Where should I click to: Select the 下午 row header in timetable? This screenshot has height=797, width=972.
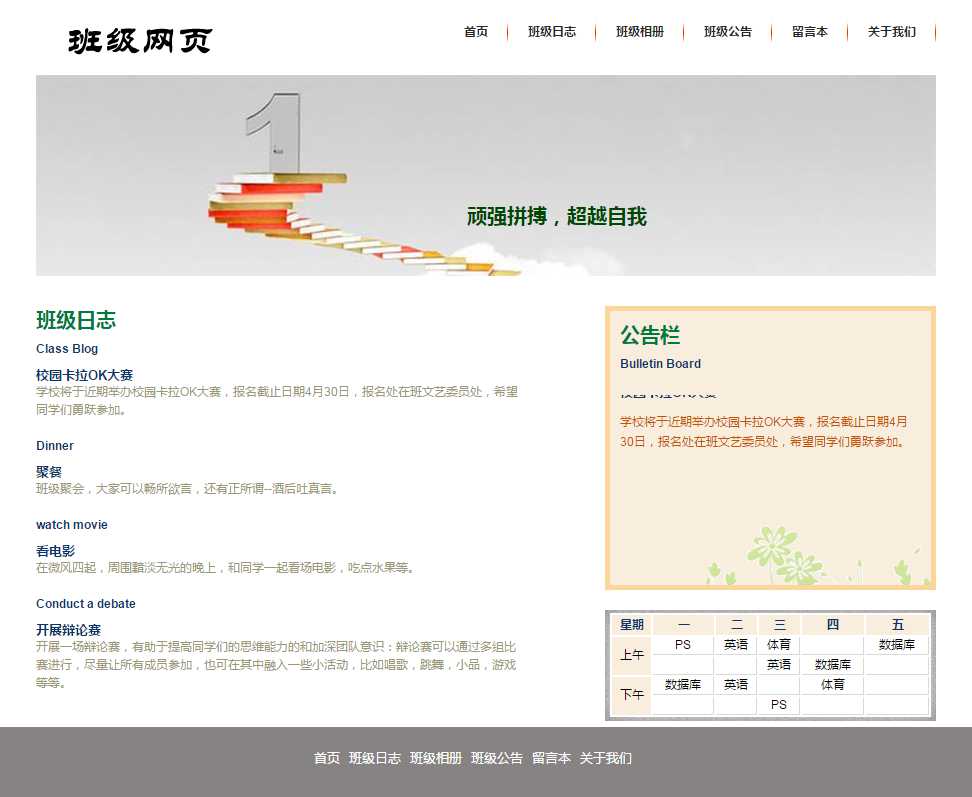coord(632,694)
